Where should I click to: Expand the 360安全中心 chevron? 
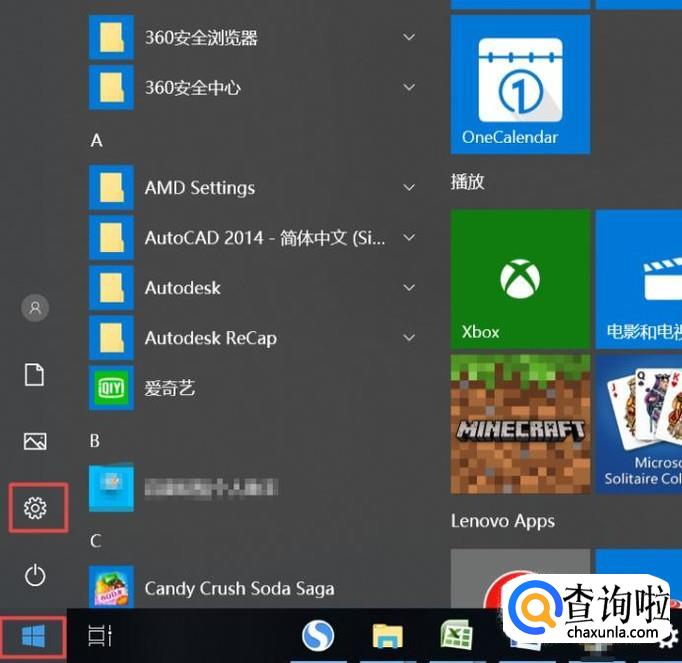(409, 87)
